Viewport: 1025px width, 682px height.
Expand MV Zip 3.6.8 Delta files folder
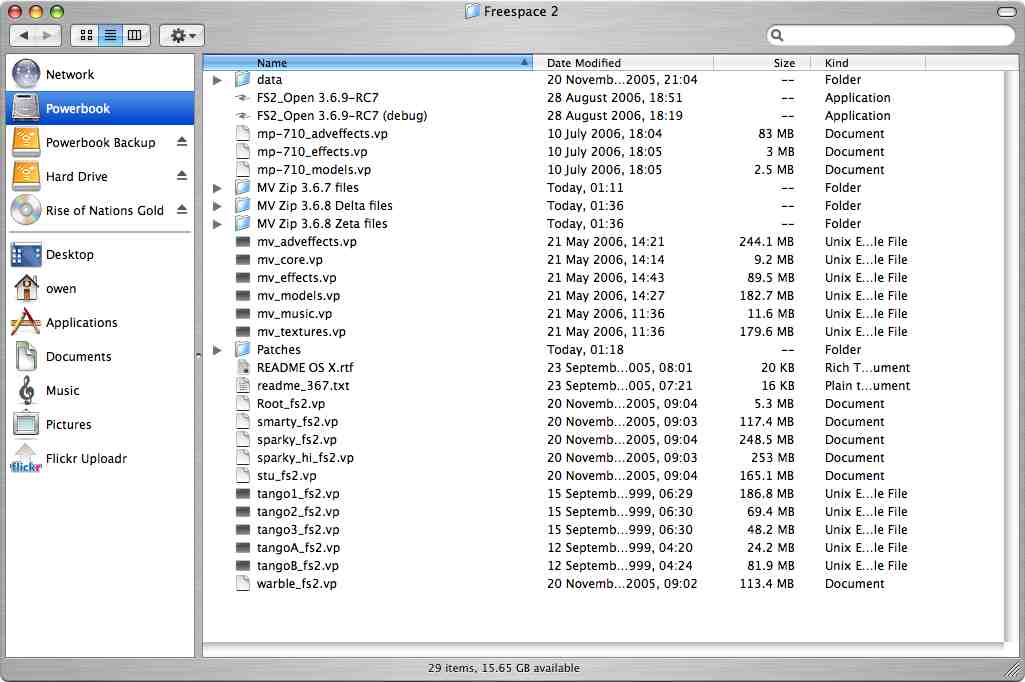coord(217,206)
